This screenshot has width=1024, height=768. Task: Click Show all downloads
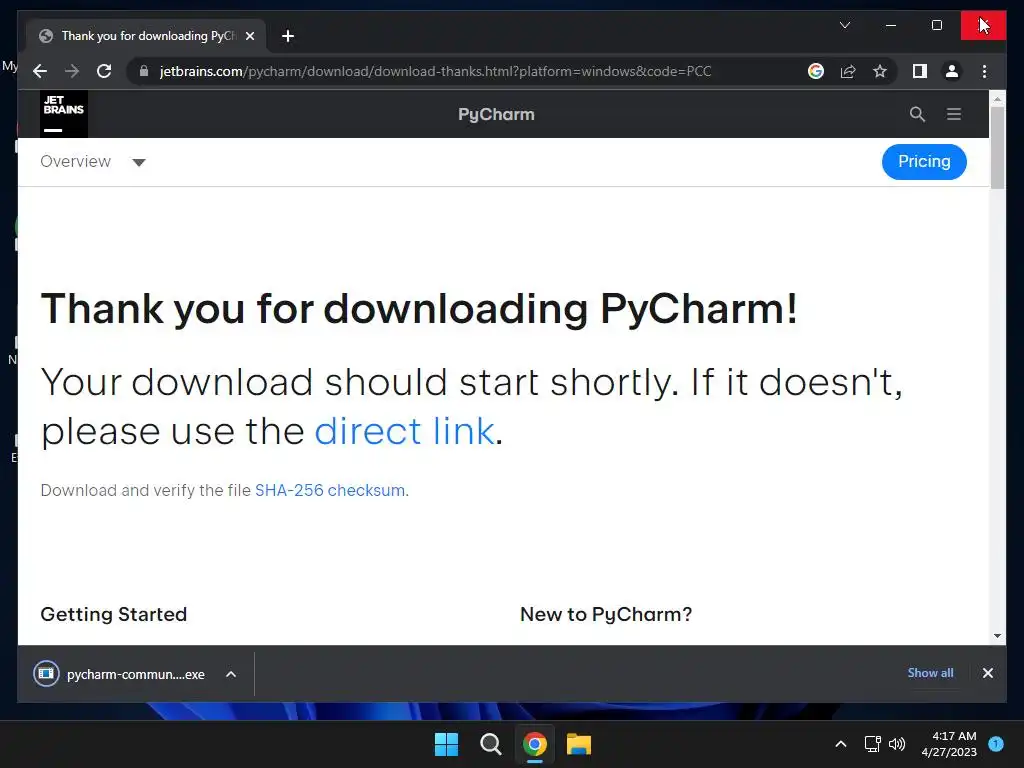point(930,673)
